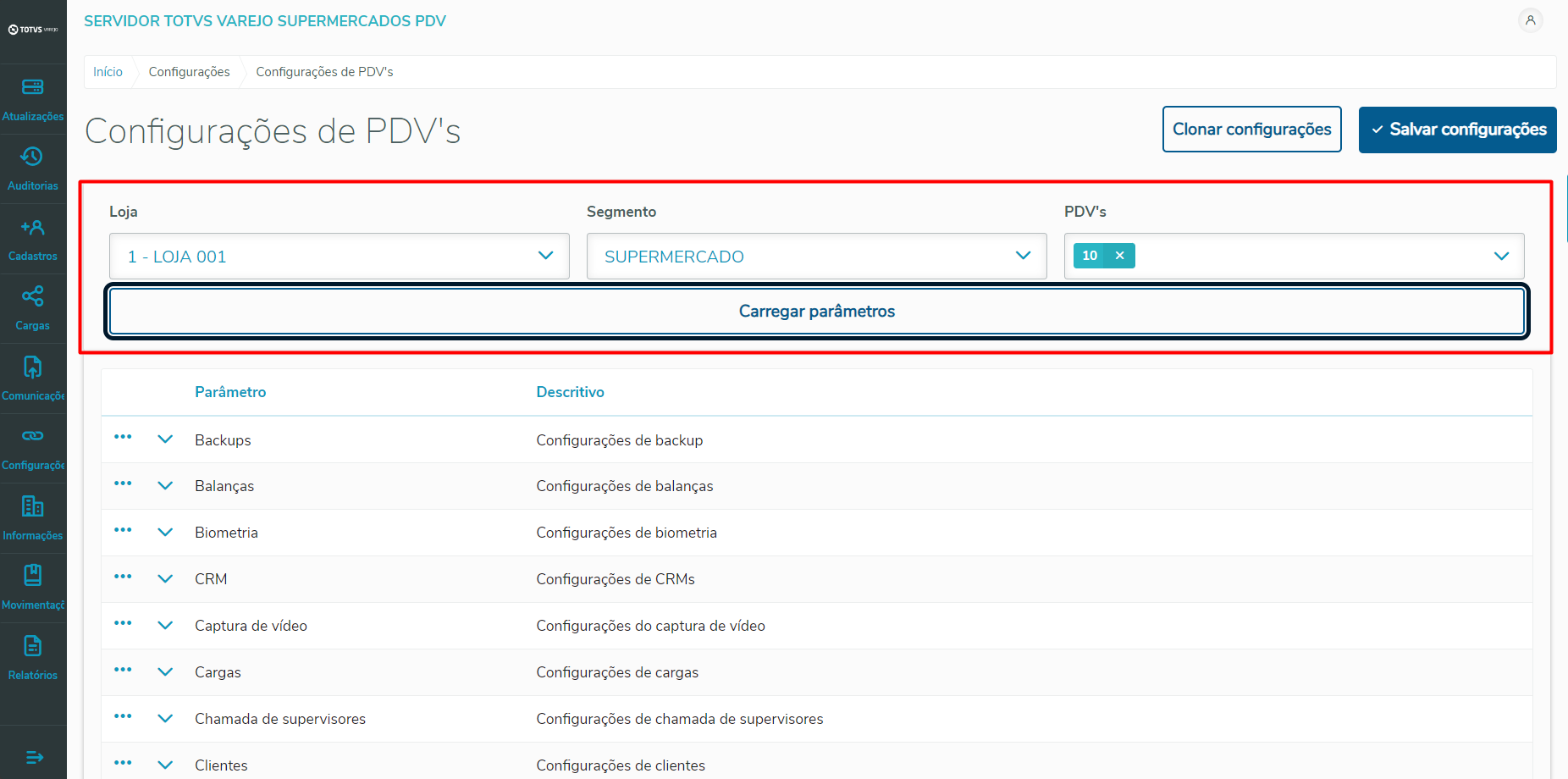Click the TOTVS logo
Viewport: 1568px width, 779px height.
pyautogui.click(x=33, y=30)
